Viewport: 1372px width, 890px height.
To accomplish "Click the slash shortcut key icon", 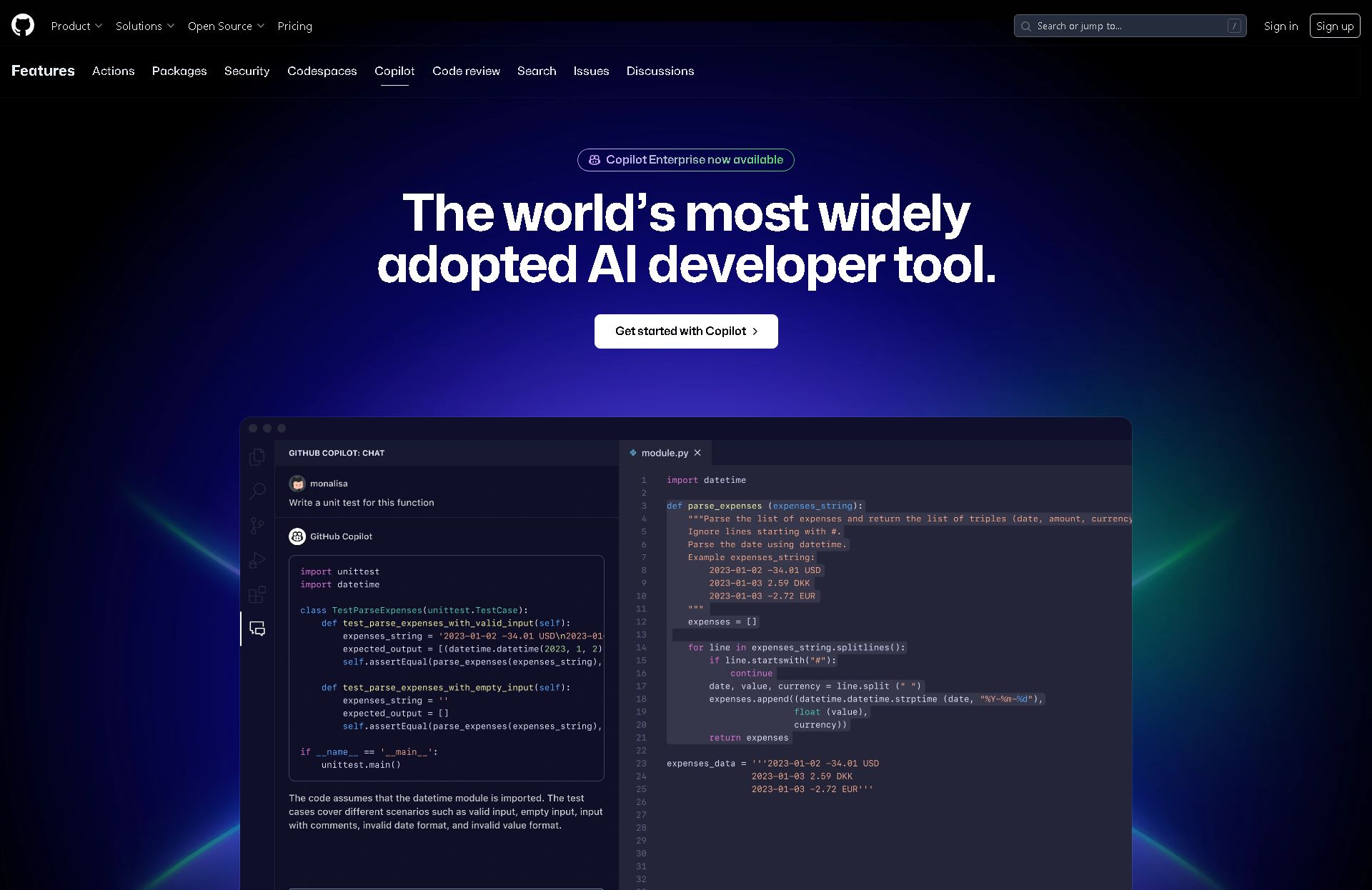I will 1233,26.
